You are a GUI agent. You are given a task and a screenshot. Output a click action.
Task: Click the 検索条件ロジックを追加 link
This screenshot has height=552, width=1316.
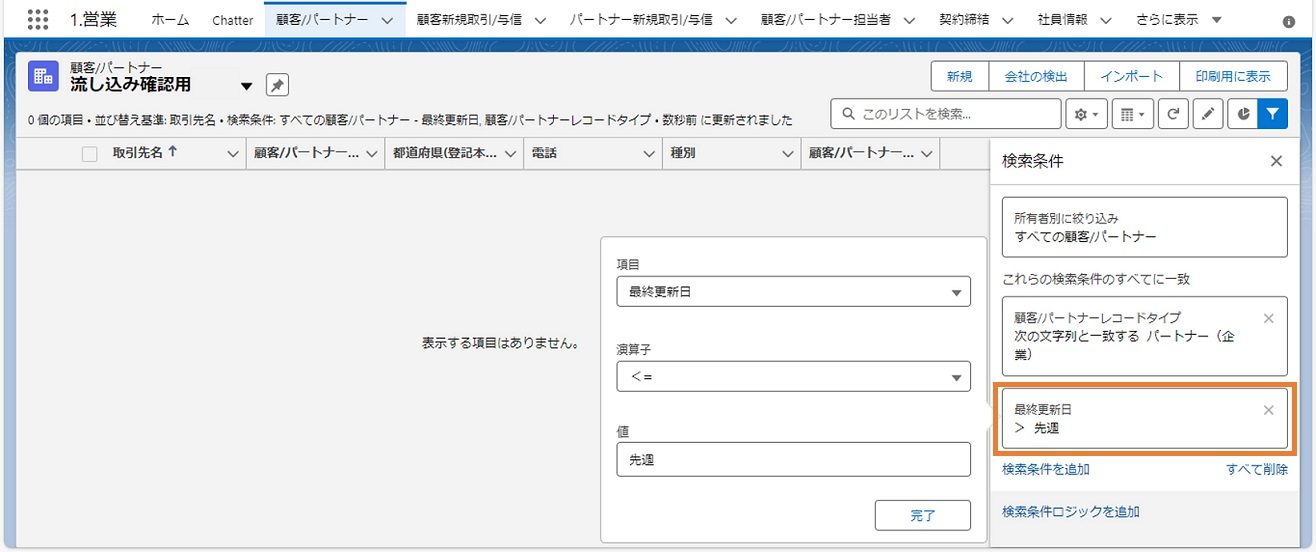click(1071, 512)
